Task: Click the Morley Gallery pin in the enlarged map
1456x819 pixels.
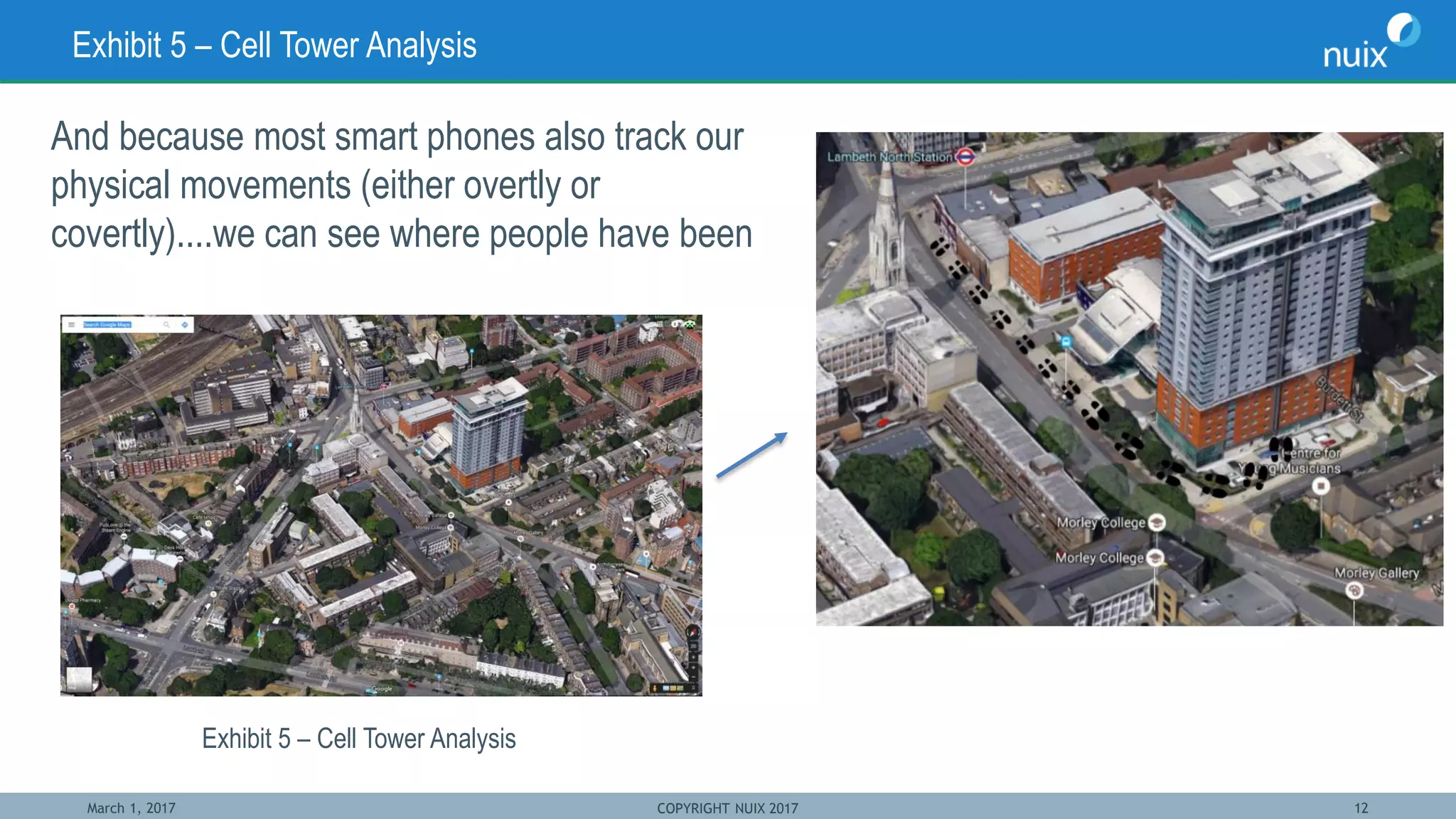Action: pos(1354,590)
